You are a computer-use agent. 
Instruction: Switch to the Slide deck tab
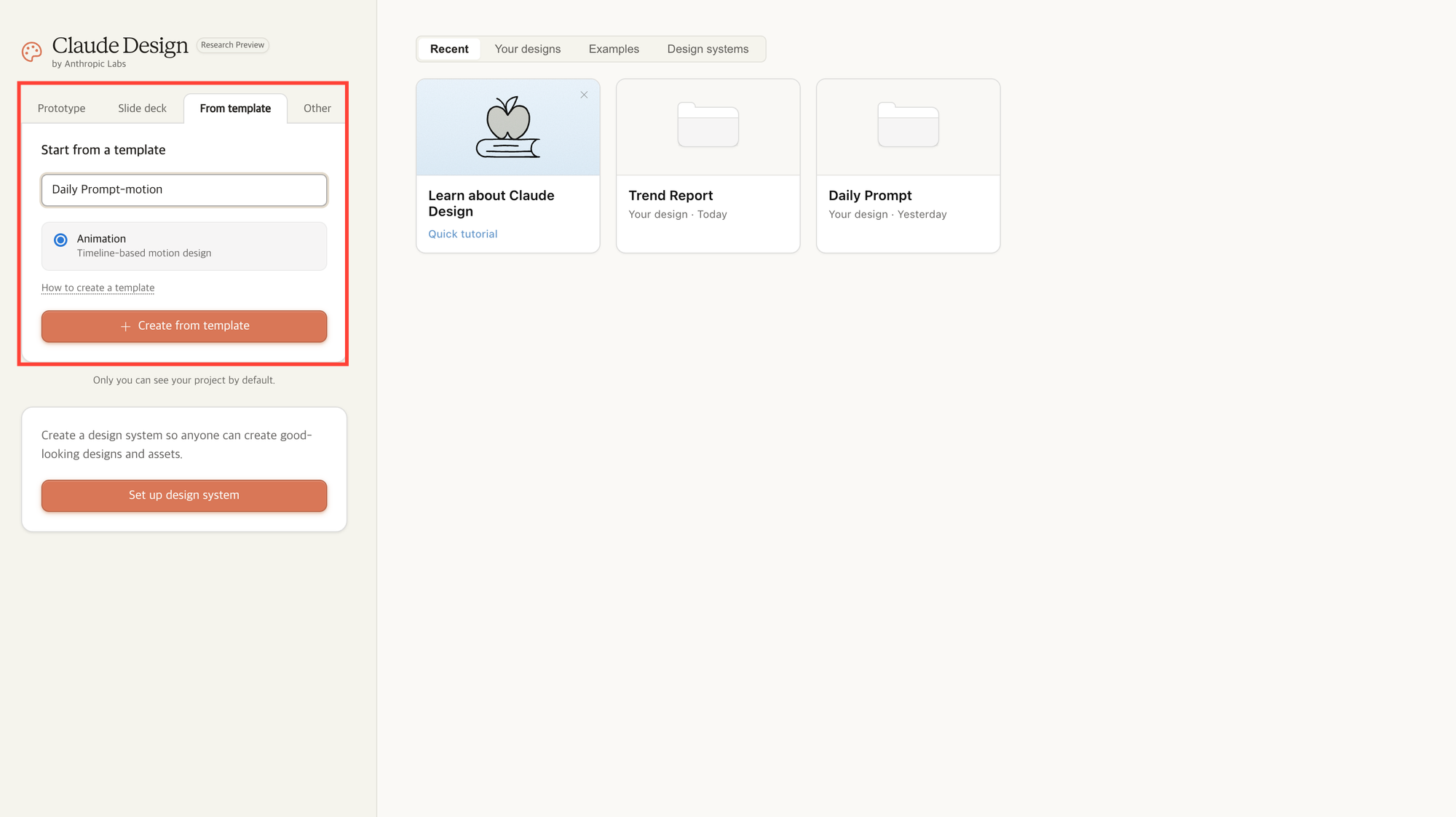[142, 108]
